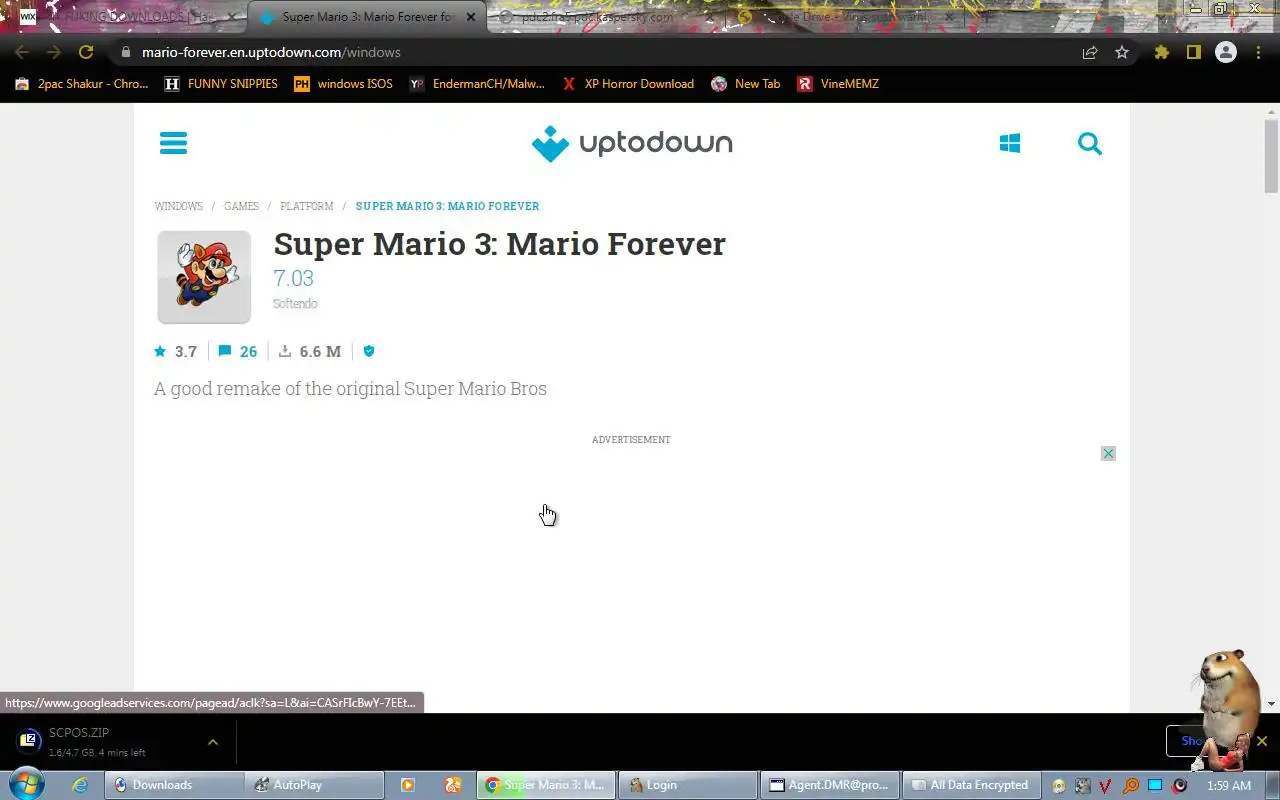
Task: Click the Uptodown logo
Action: tap(632, 143)
